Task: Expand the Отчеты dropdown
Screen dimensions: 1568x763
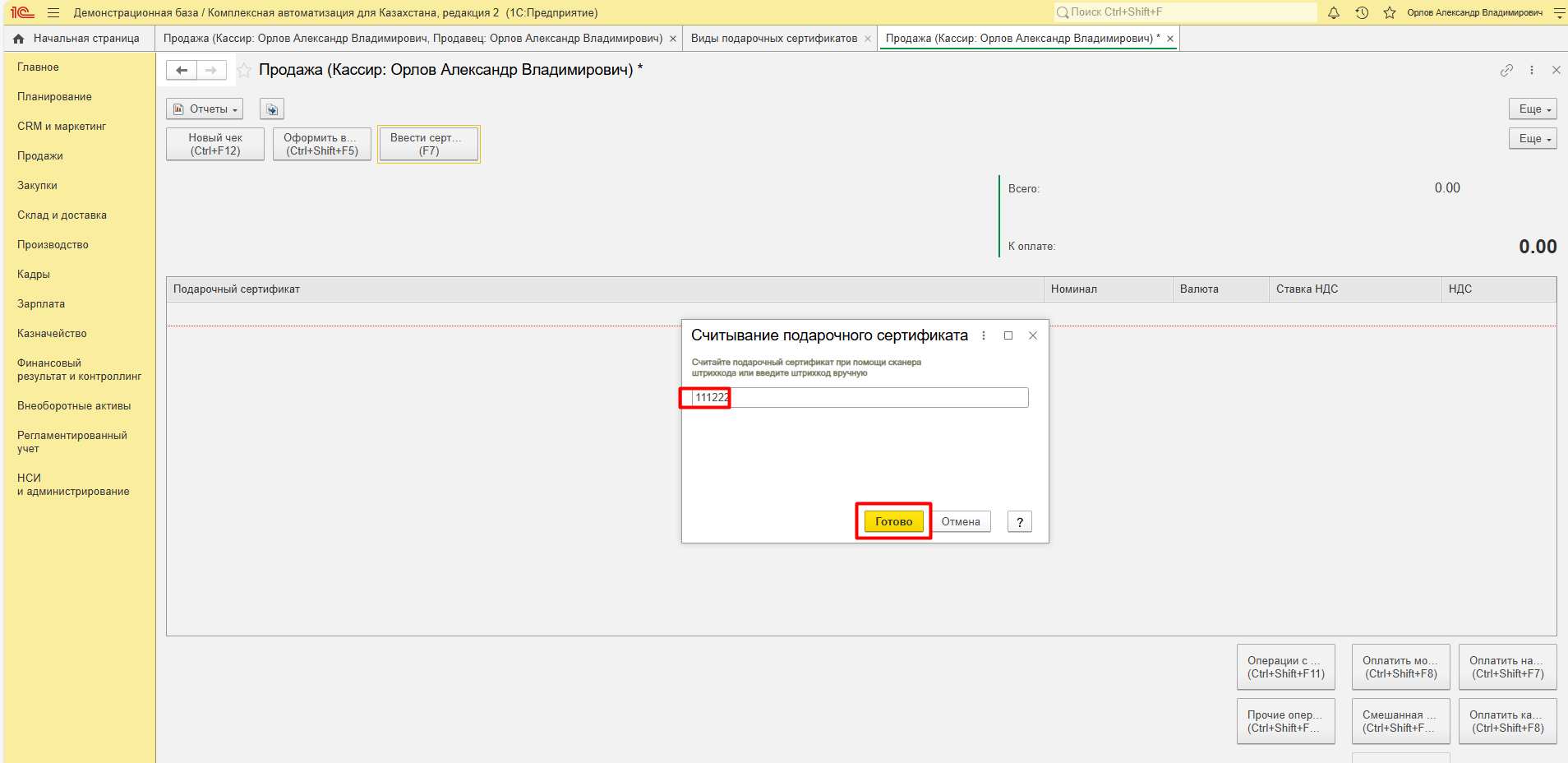Action: click(205, 109)
